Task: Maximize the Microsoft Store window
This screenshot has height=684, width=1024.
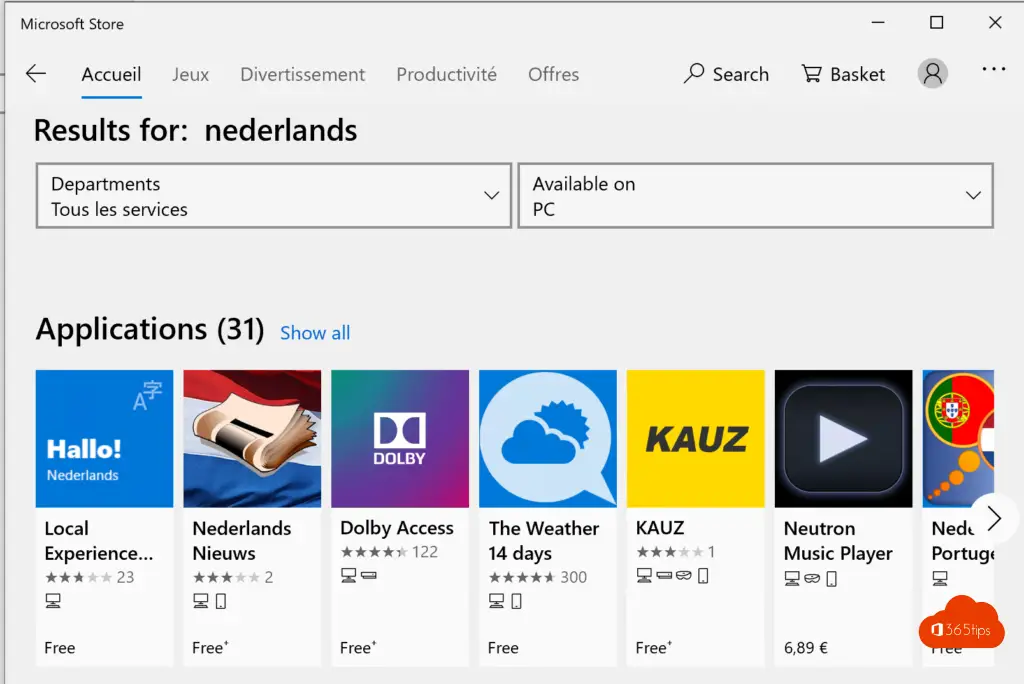Action: coord(936,23)
